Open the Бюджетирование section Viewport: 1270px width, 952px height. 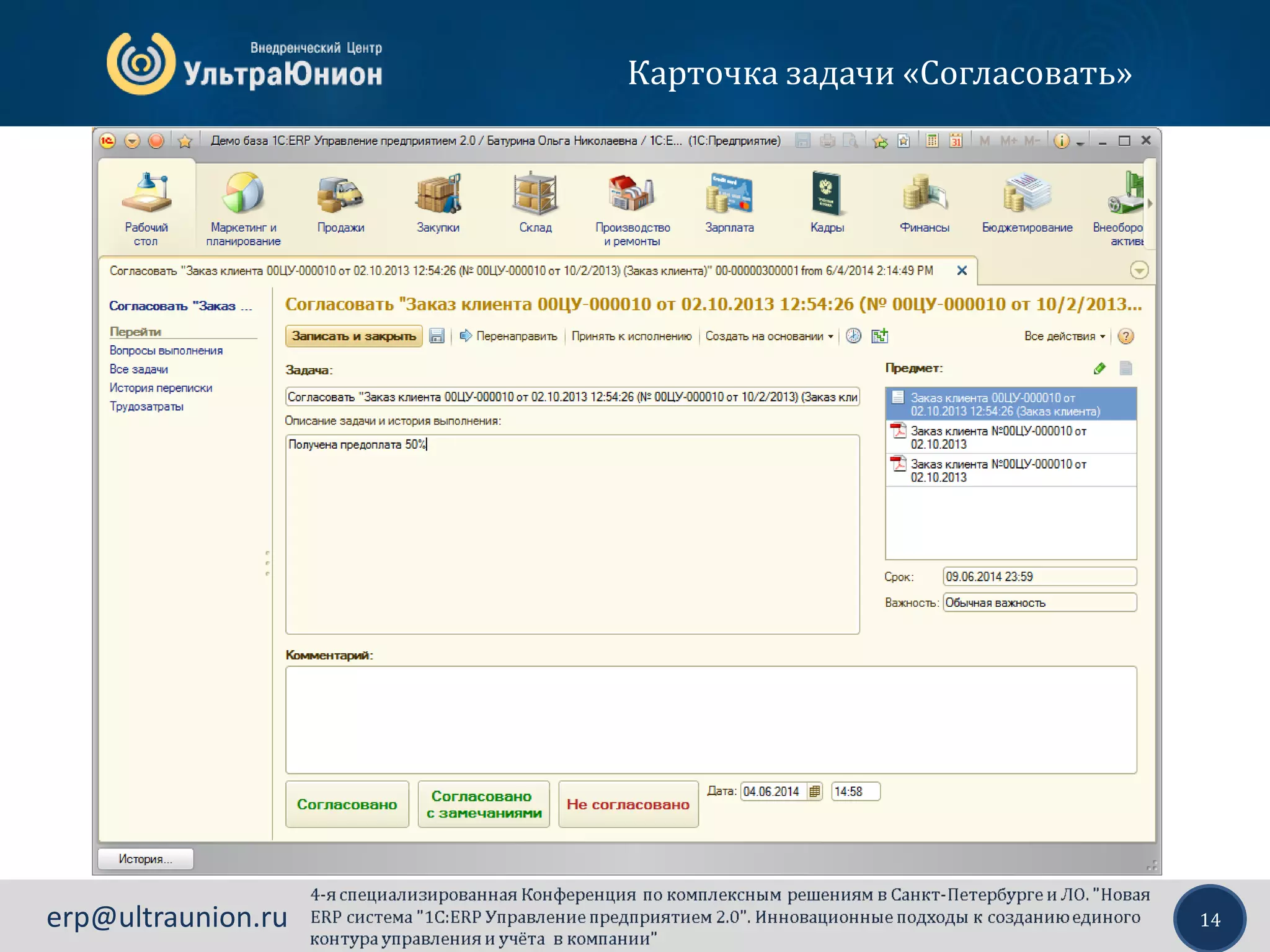tap(1027, 203)
